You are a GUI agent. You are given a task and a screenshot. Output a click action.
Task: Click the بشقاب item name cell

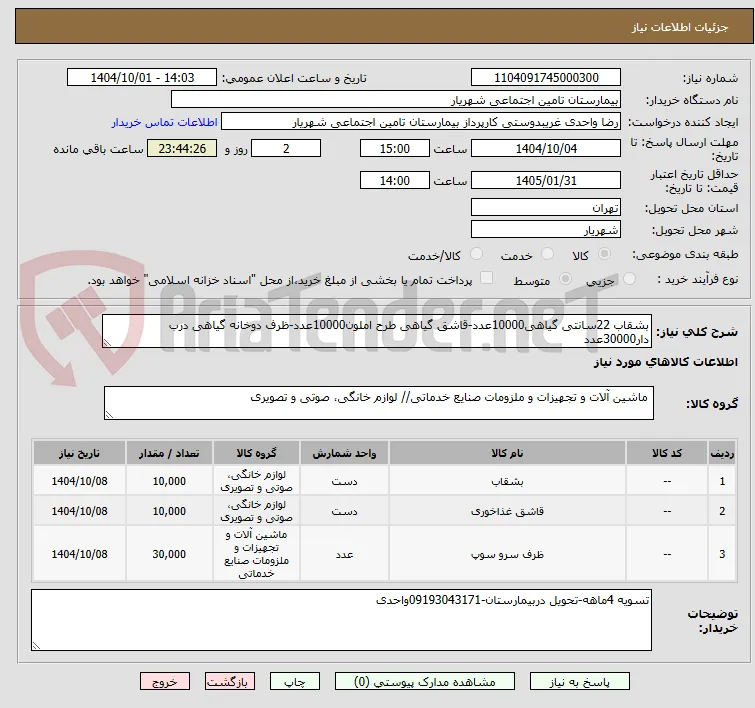tap(508, 481)
